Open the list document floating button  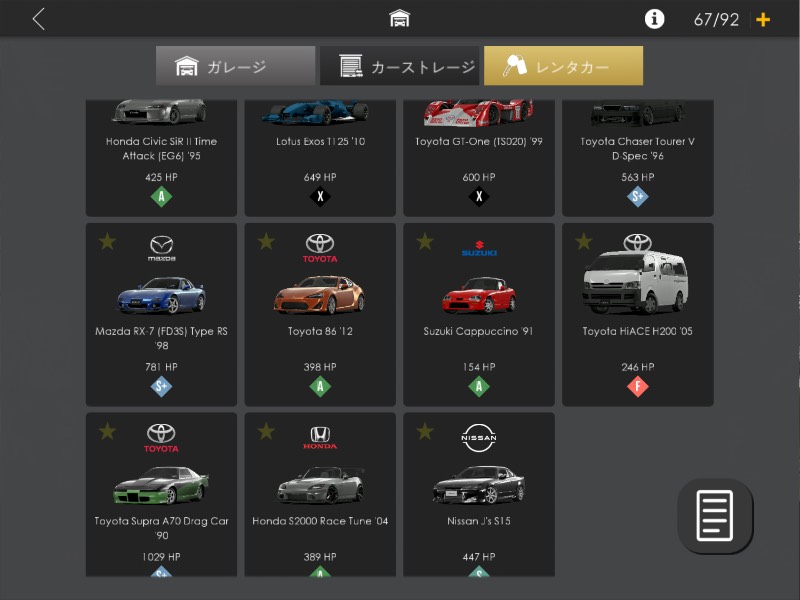tap(715, 516)
